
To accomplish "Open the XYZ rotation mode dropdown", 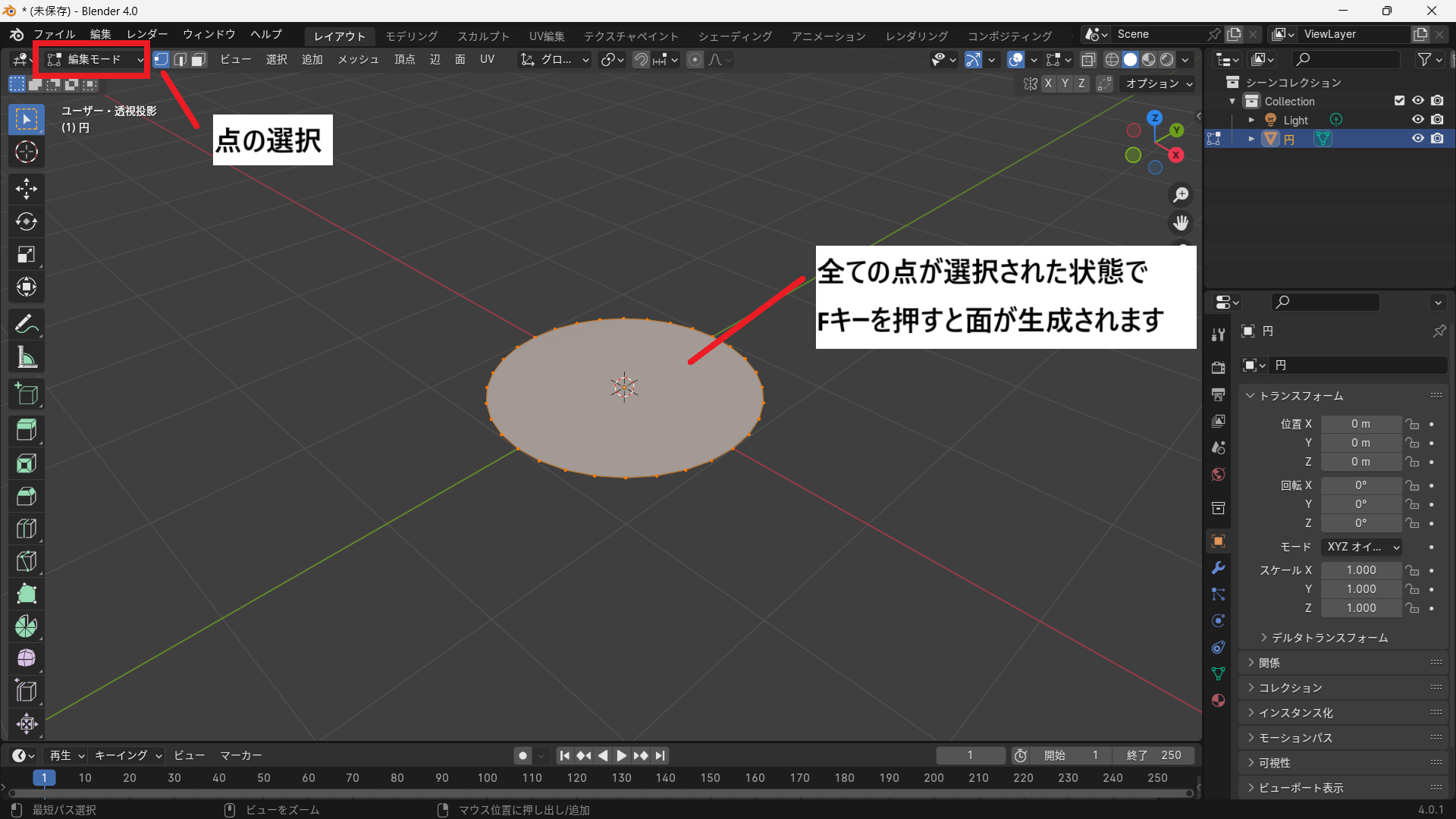I will coord(1362,547).
